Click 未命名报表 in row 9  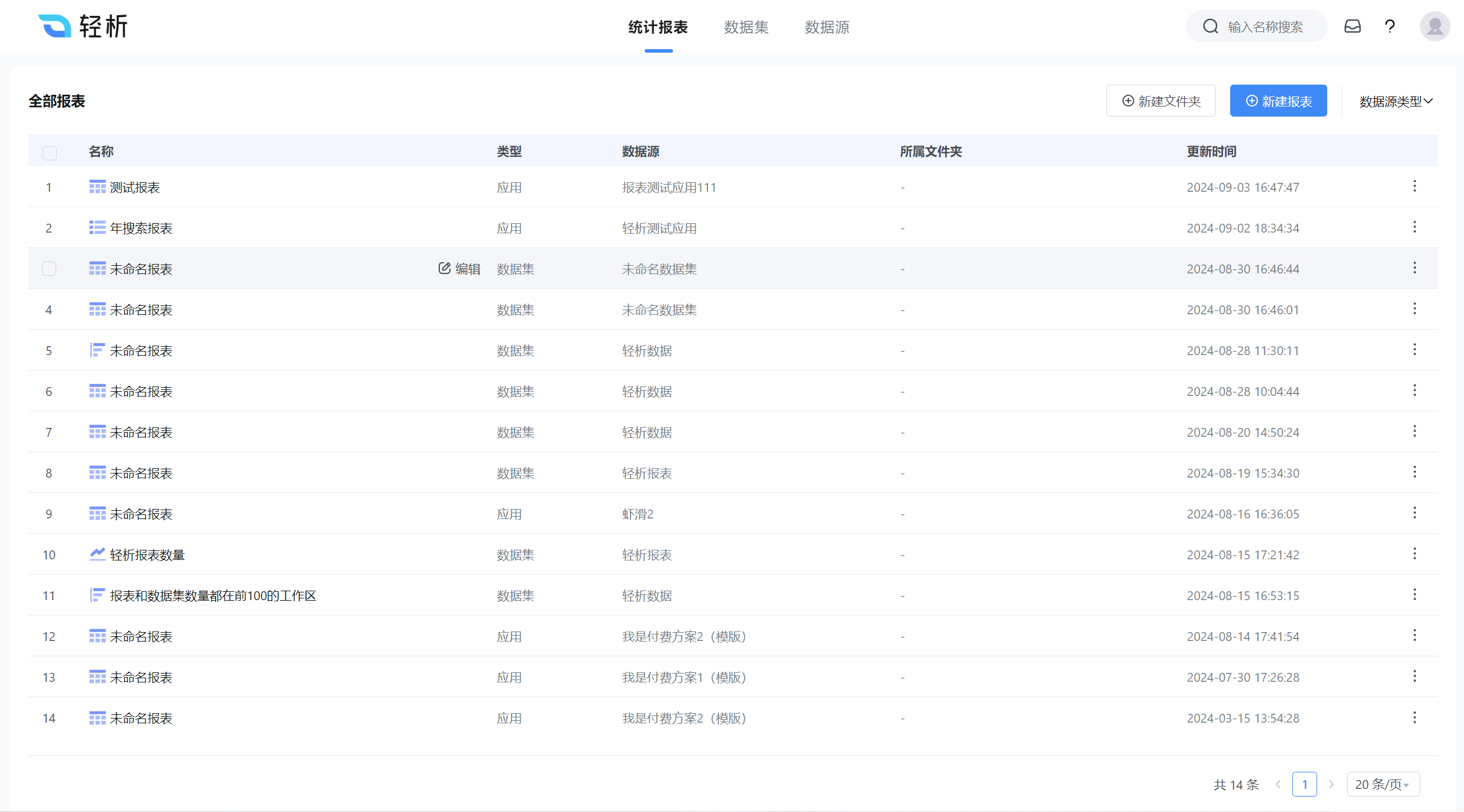pos(141,514)
